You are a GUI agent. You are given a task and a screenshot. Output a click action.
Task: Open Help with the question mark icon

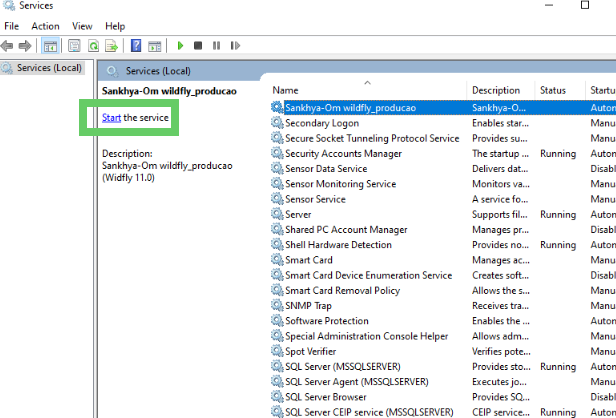click(136, 46)
